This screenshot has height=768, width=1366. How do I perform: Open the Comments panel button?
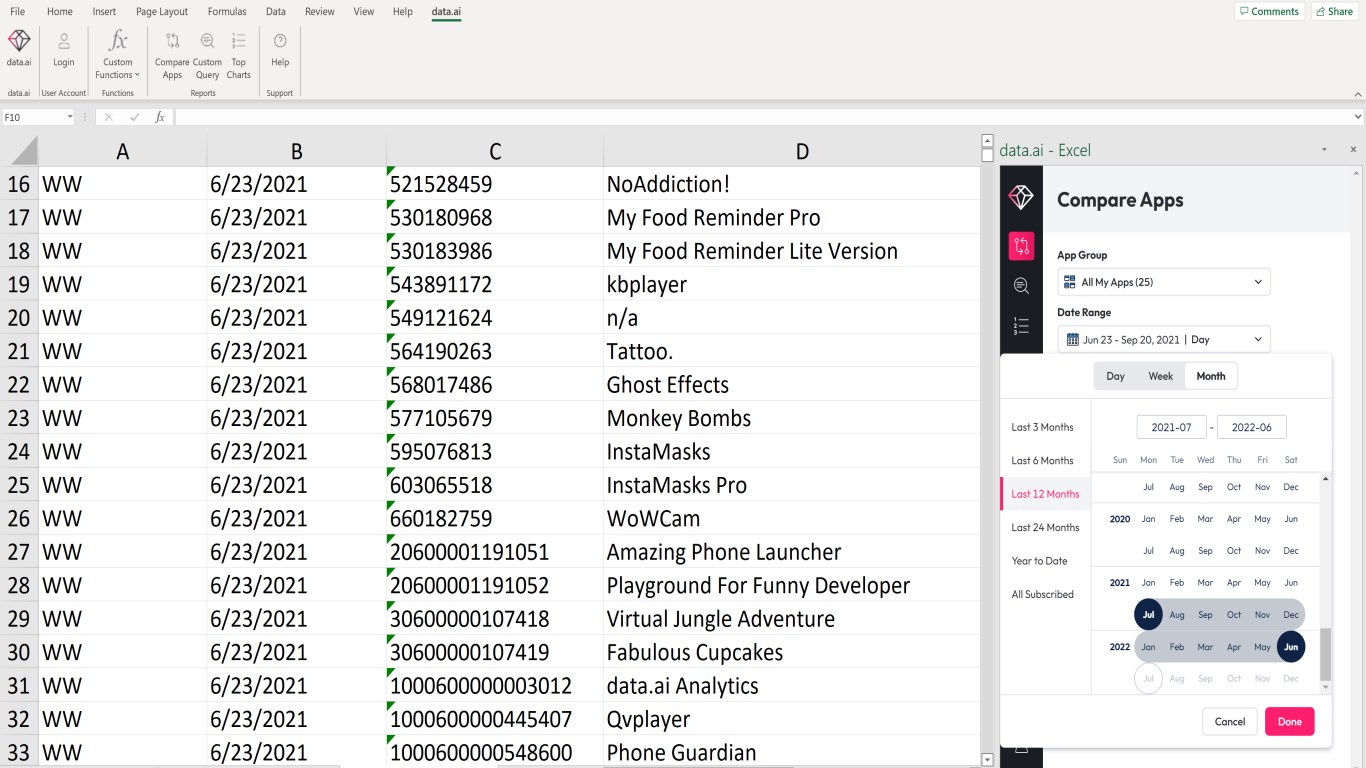coord(1269,11)
